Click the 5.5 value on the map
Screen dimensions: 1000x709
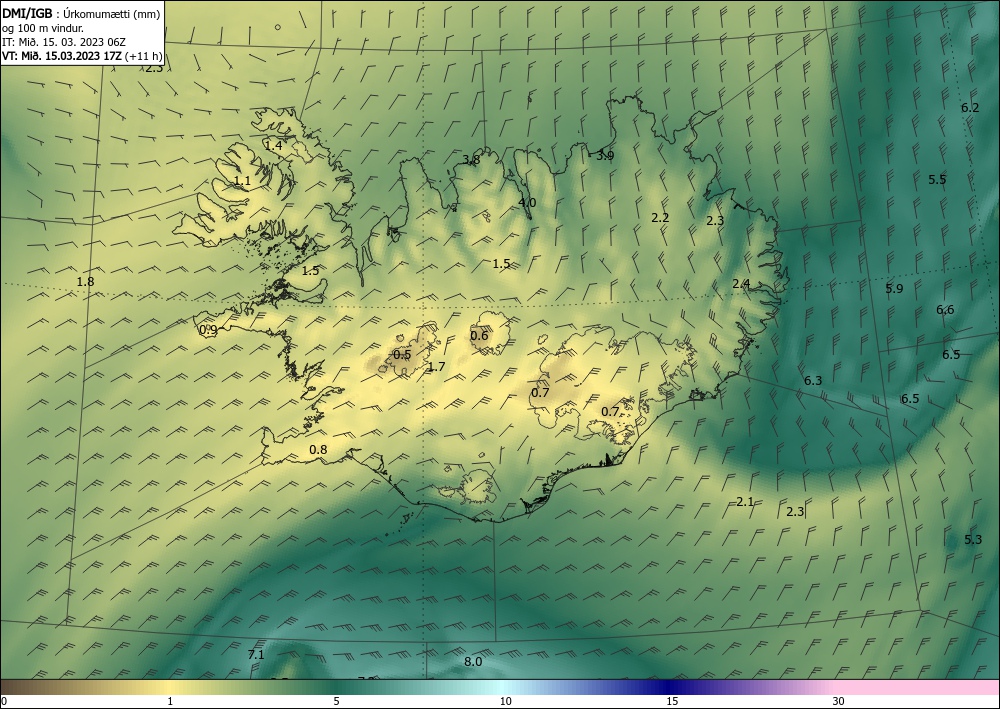[x=937, y=180]
